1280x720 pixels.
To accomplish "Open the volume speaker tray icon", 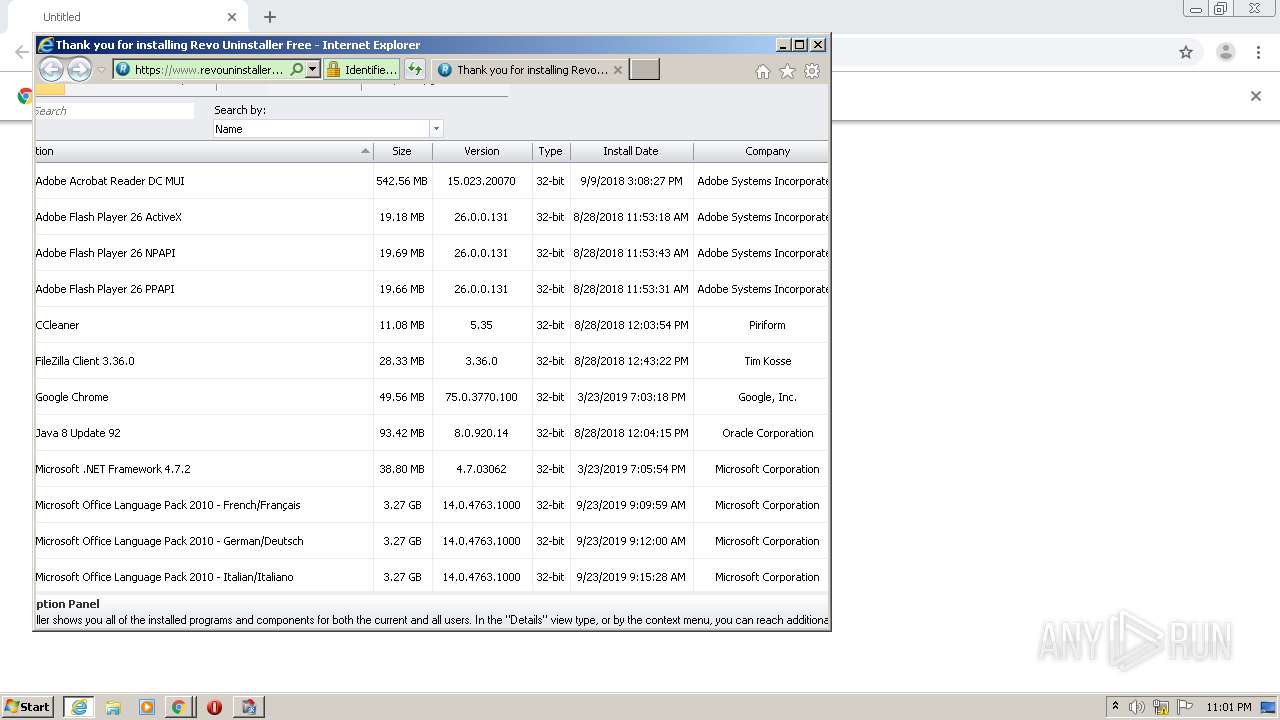I will point(1137,707).
